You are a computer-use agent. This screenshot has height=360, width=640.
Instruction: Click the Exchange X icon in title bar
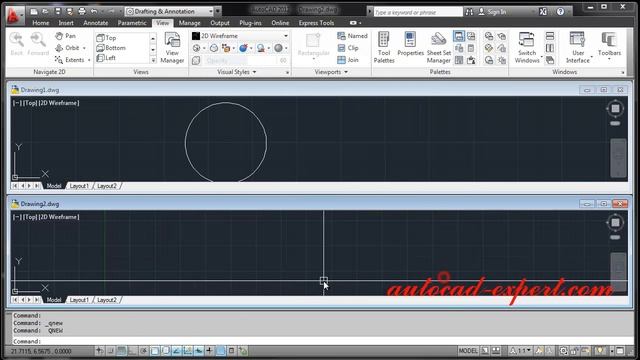pyautogui.click(x=543, y=12)
